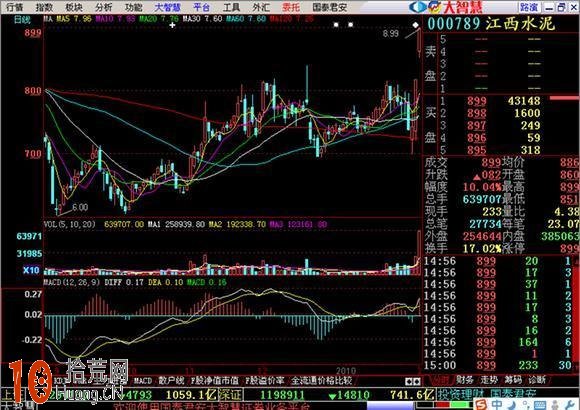
Task: Open the 投资理财 link in status bar
Action: tap(462, 395)
